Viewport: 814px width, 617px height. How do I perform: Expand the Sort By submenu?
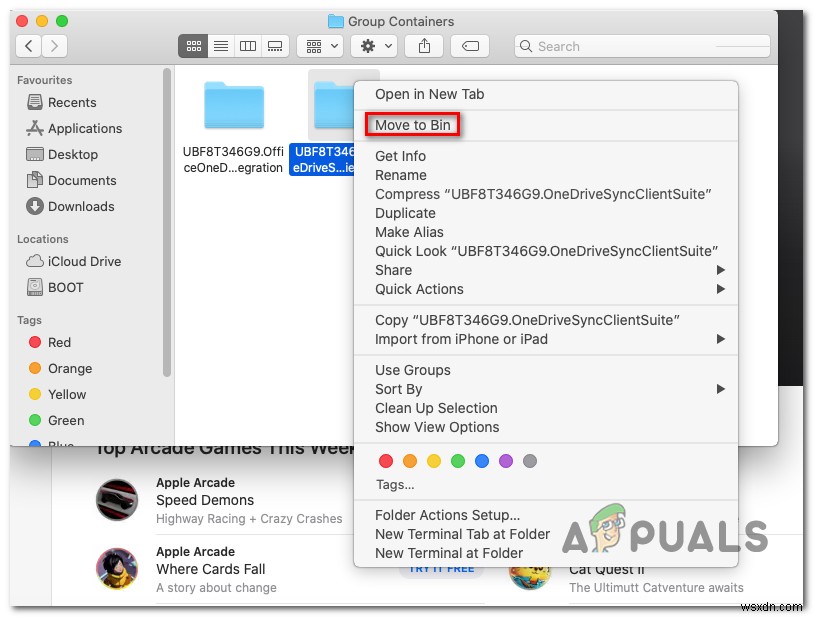pos(398,389)
